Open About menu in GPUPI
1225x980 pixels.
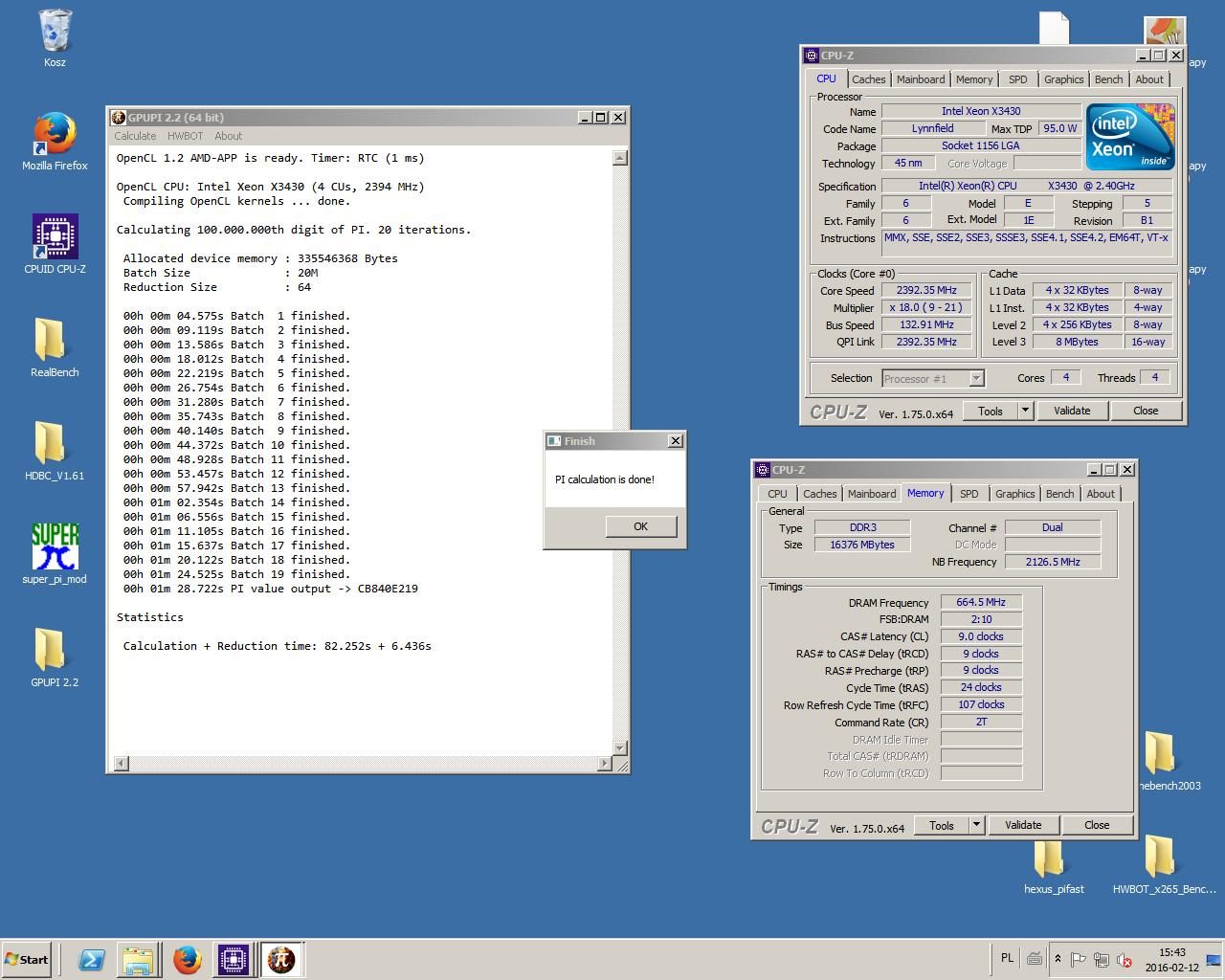(228, 136)
